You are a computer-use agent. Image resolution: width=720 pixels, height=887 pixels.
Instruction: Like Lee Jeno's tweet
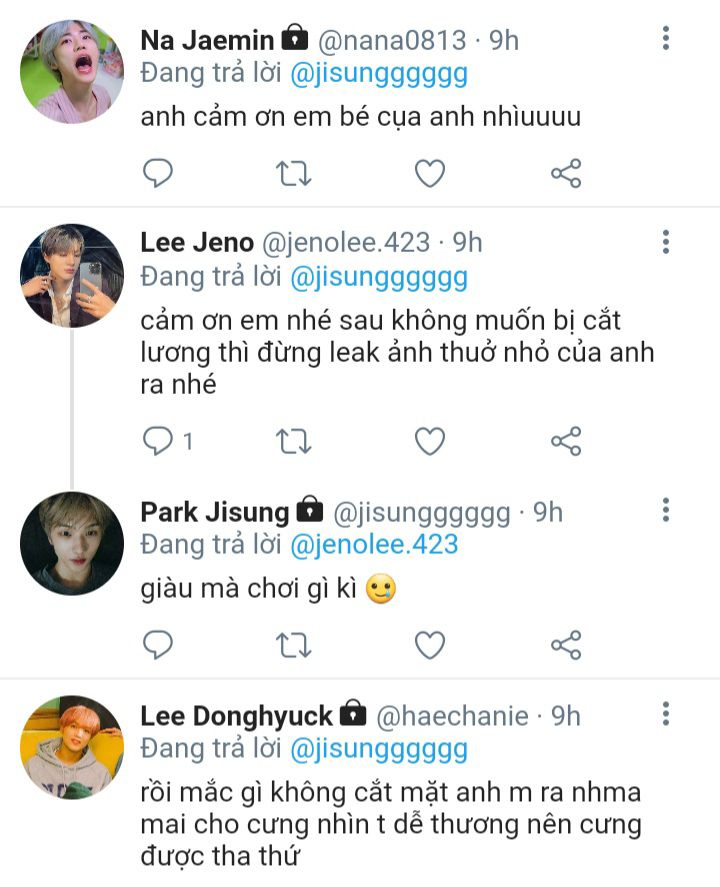pos(430,441)
